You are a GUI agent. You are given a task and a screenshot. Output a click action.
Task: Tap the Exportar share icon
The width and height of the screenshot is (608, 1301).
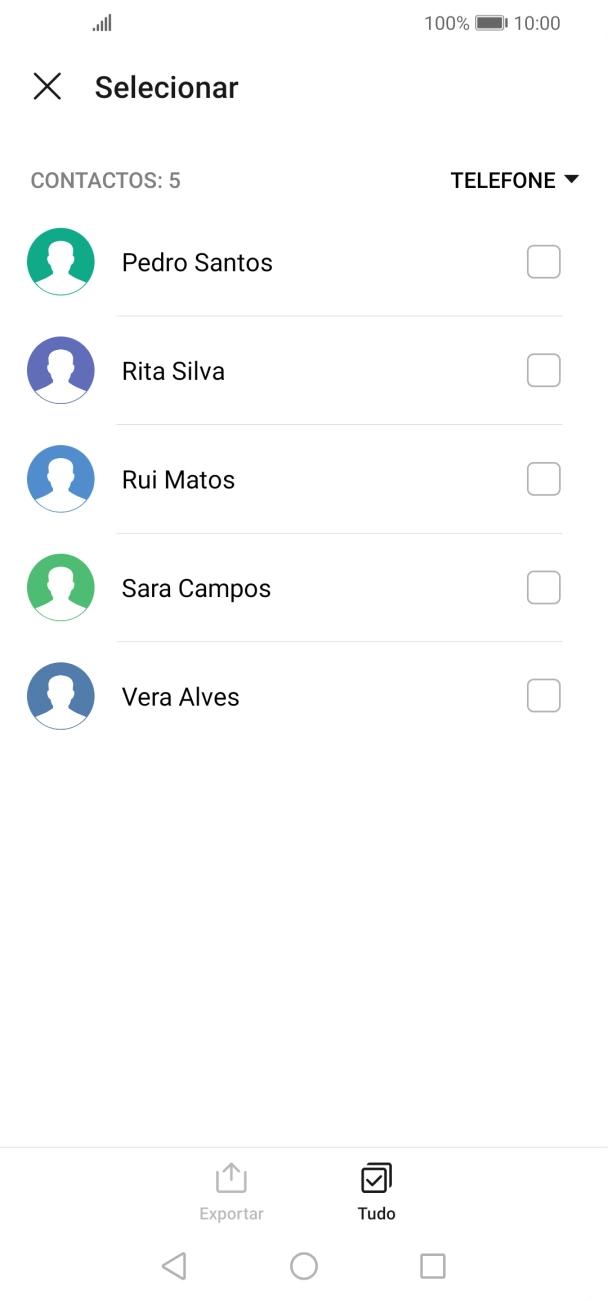[x=231, y=1179]
